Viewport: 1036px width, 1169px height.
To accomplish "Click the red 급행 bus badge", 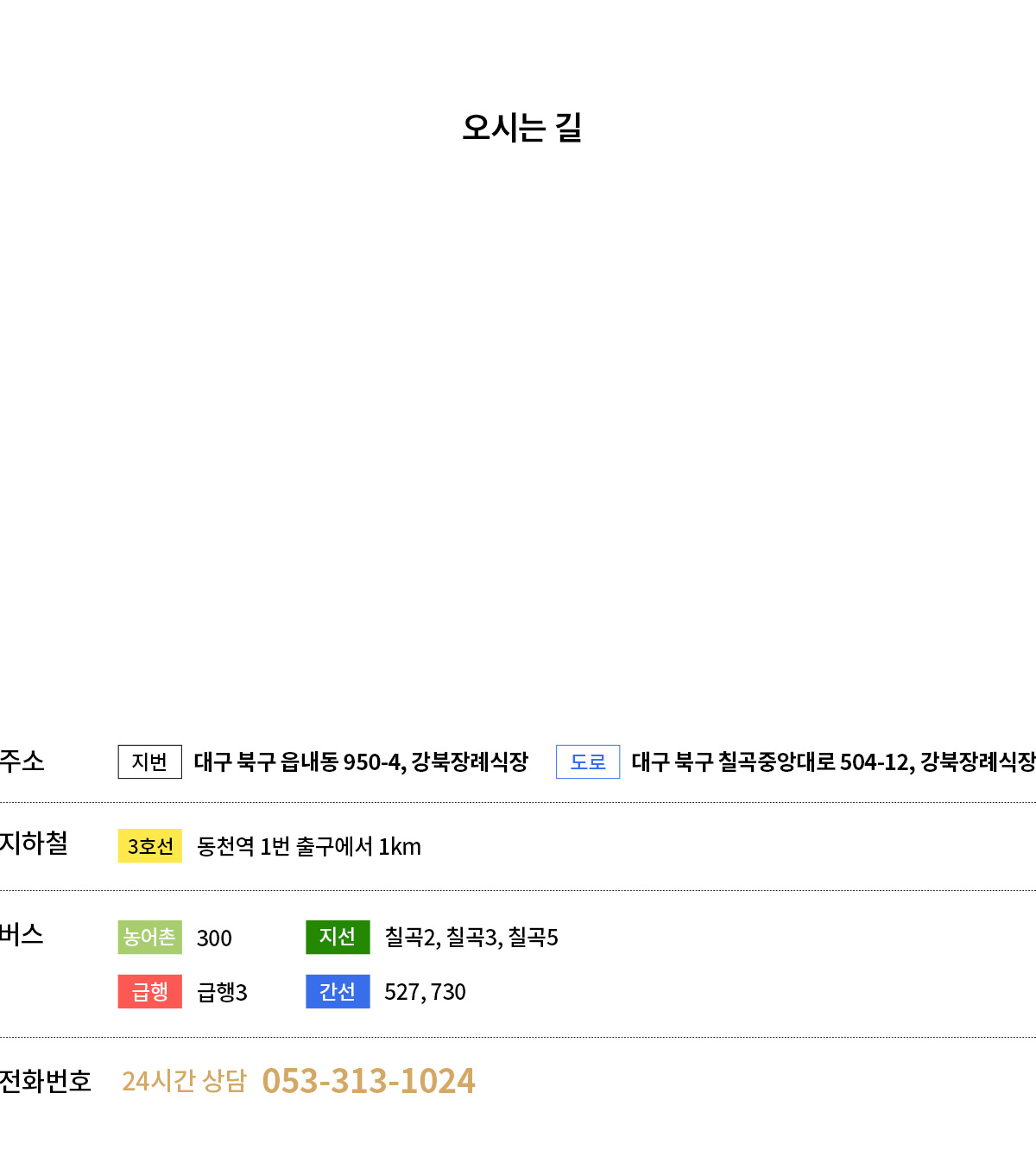I will point(150,991).
